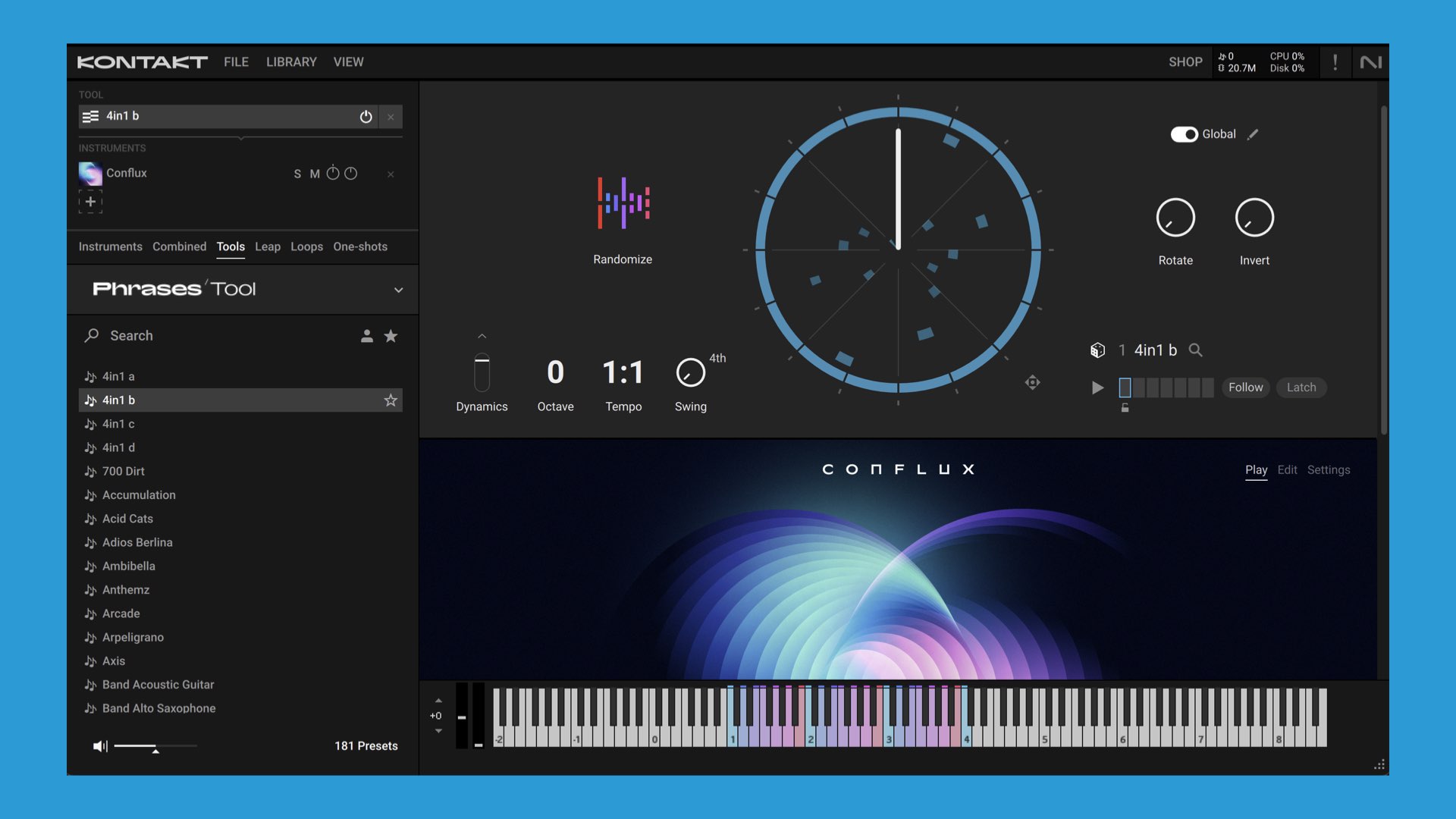
Task: Click the move crosshair icon below the circle
Action: tap(1032, 383)
